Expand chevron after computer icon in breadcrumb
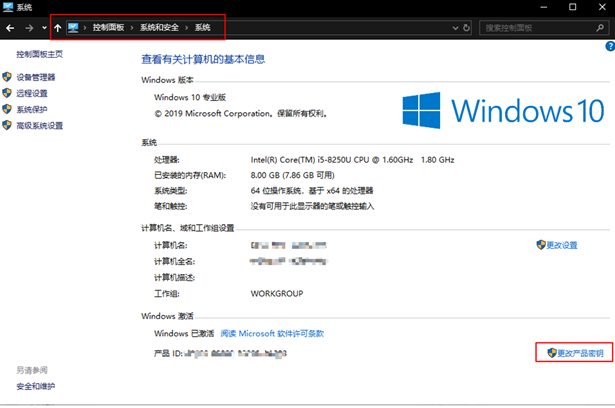The width and height of the screenshot is (615, 408). click(85, 27)
